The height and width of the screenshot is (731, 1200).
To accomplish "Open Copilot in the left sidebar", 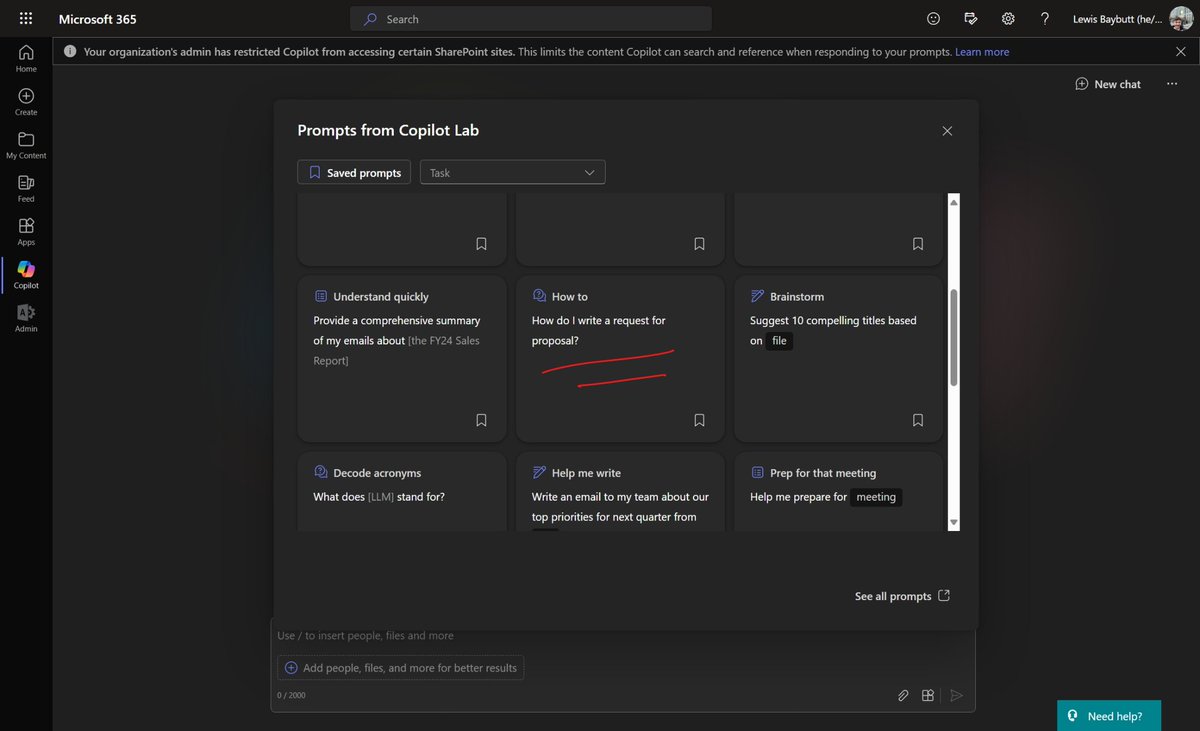I will click(26, 275).
